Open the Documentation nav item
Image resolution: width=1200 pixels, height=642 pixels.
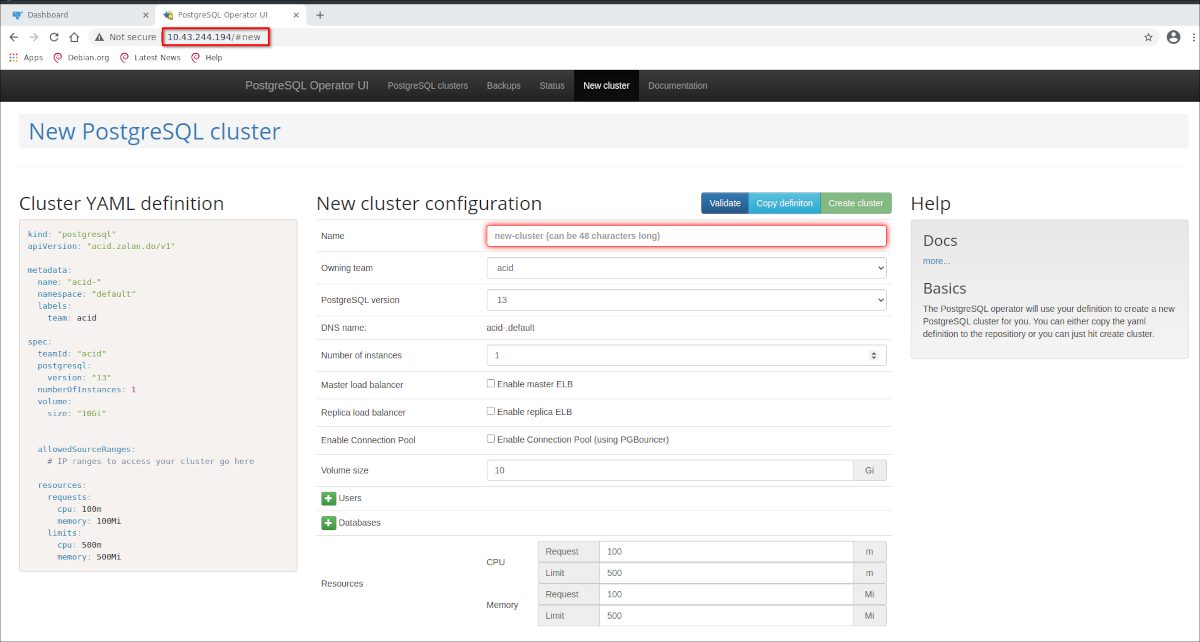coord(678,86)
